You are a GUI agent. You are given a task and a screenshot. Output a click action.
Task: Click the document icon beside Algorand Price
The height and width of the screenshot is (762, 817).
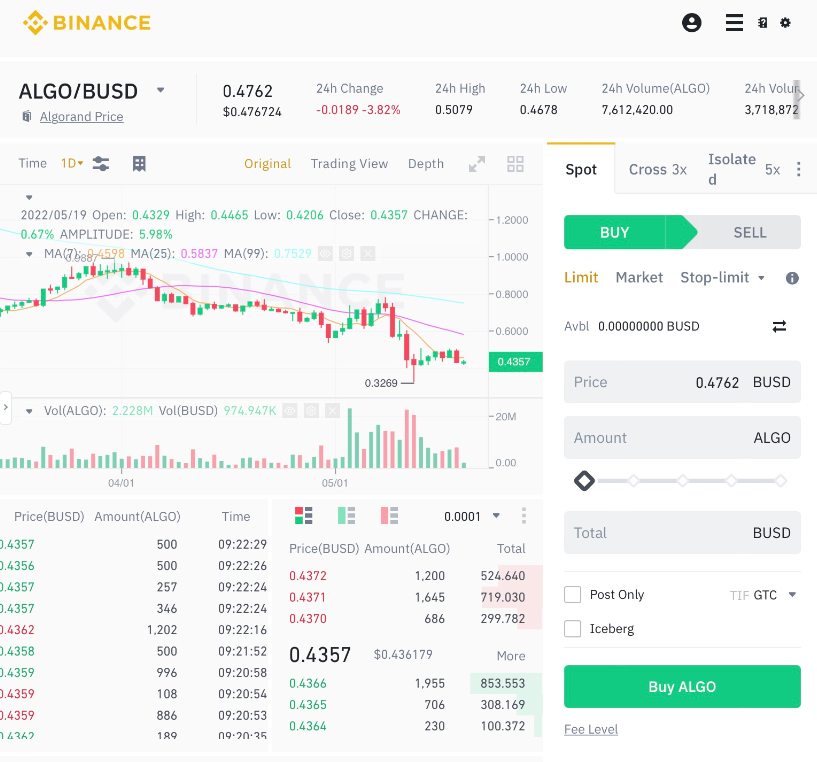click(27, 116)
